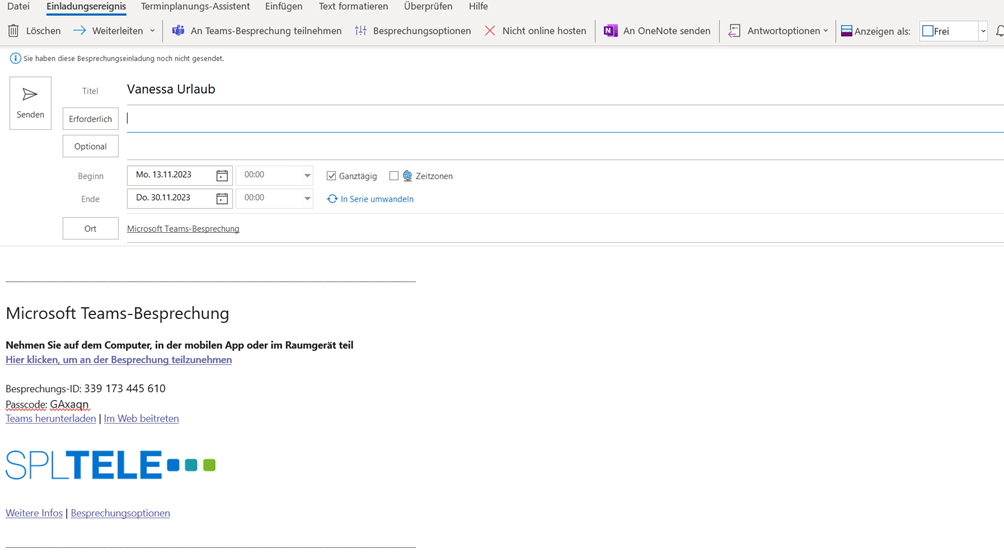The height and width of the screenshot is (559, 1004).
Task: Click the Teams icon to join meeting
Action: coord(178,31)
